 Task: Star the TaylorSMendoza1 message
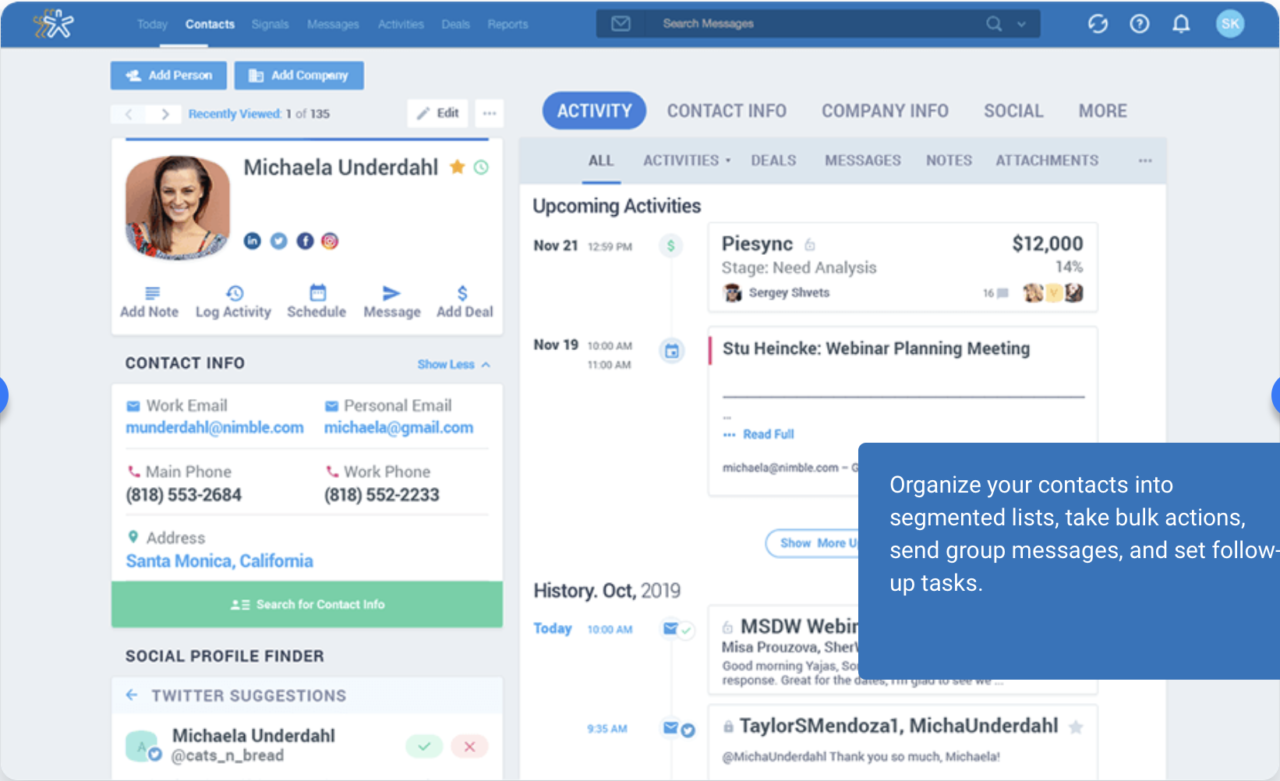1076,727
